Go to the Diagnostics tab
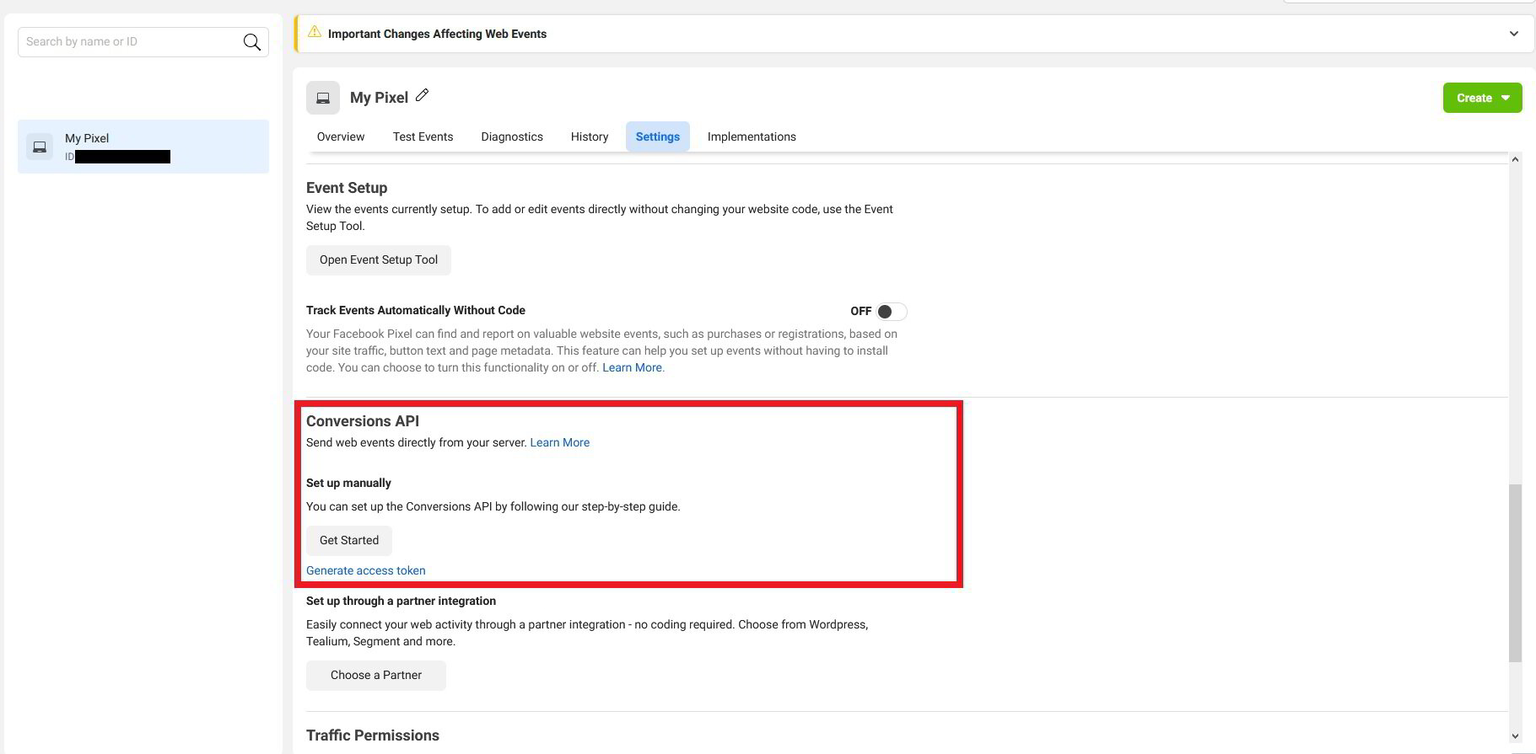1536x754 pixels. [512, 137]
